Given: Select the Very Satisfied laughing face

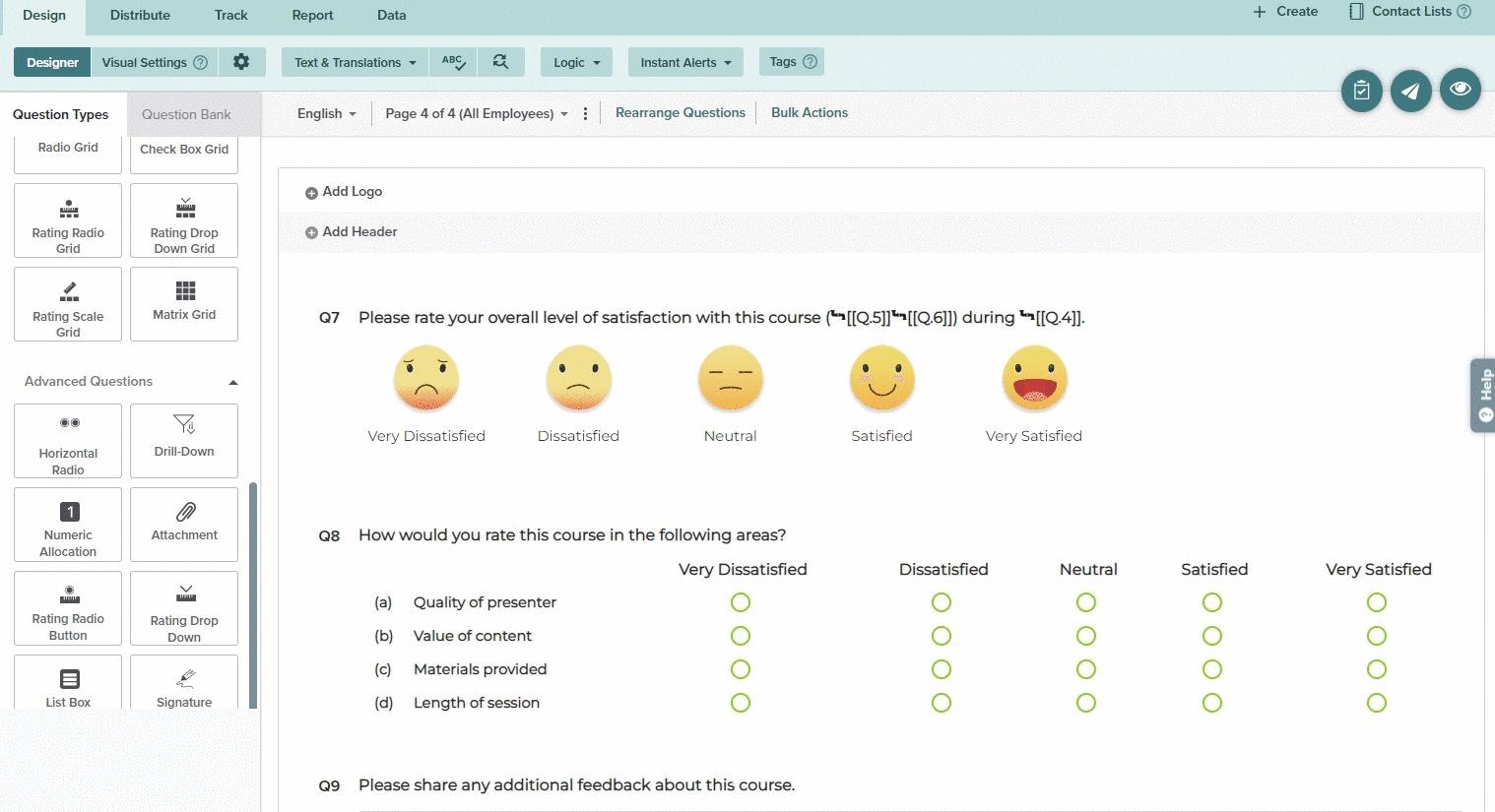Looking at the screenshot, I should [1034, 378].
